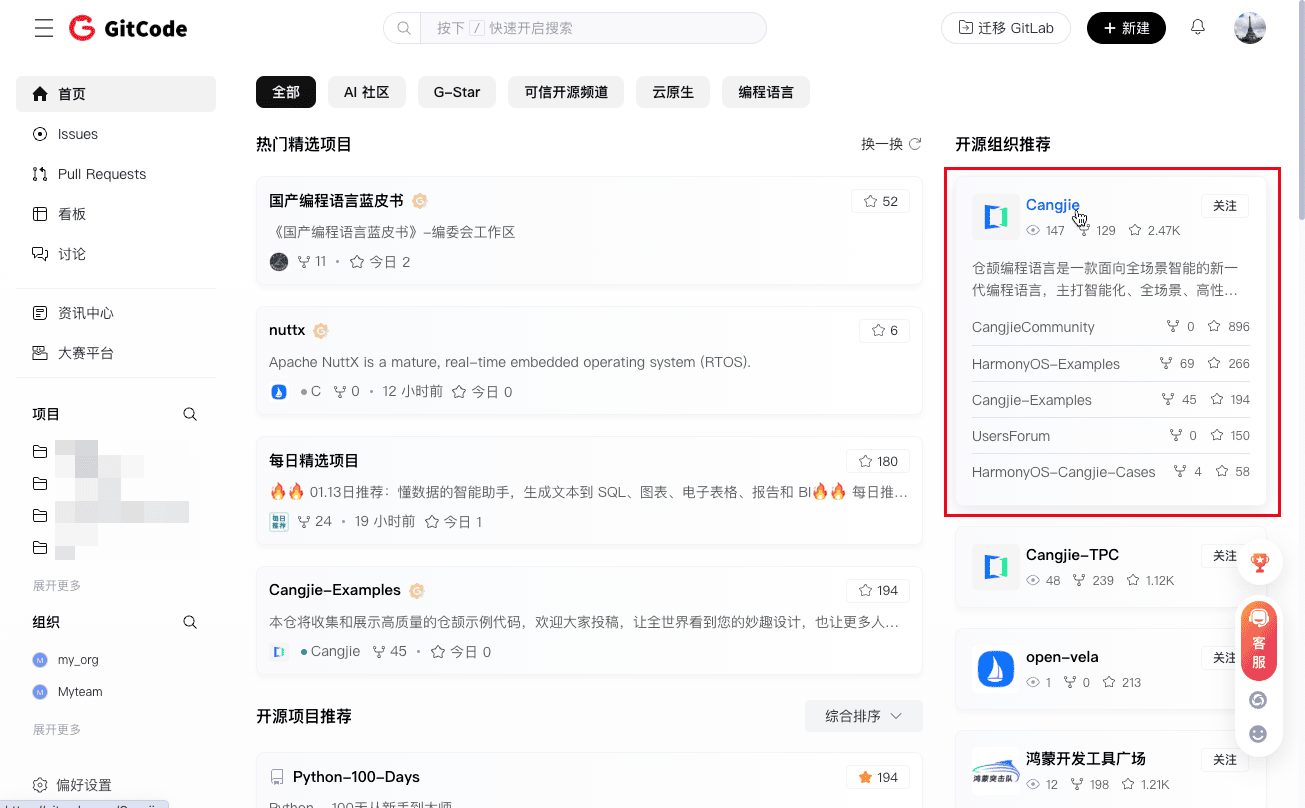Search projects with sidebar magnifier icon

coord(190,414)
